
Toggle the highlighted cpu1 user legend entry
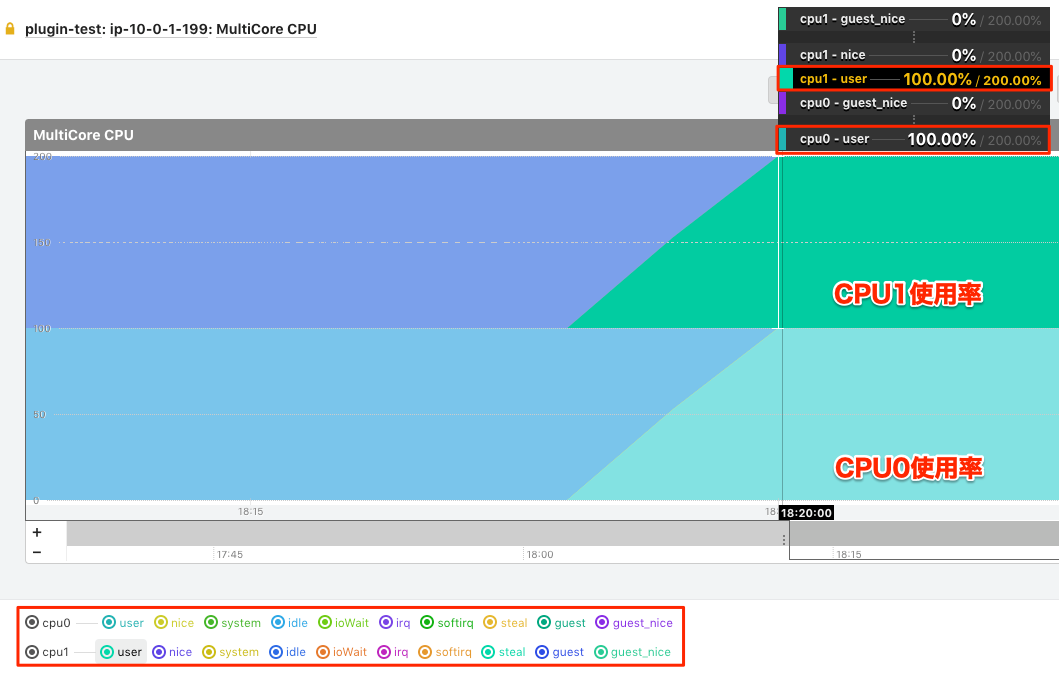point(120,652)
